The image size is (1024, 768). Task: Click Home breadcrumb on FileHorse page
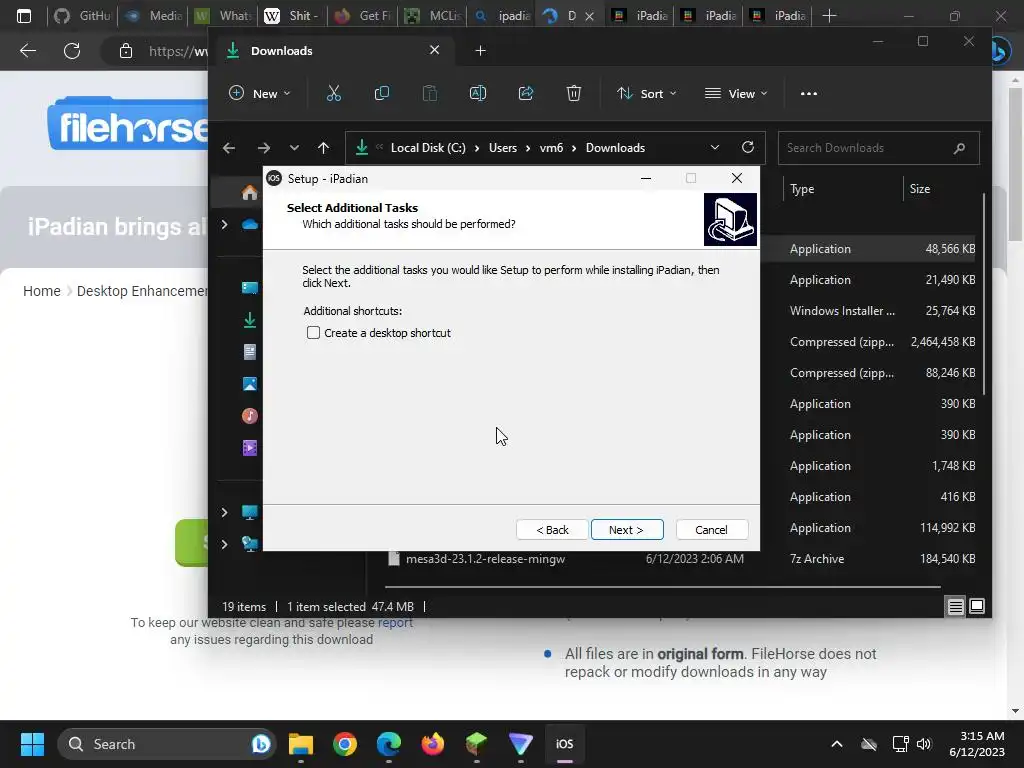coord(42,291)
